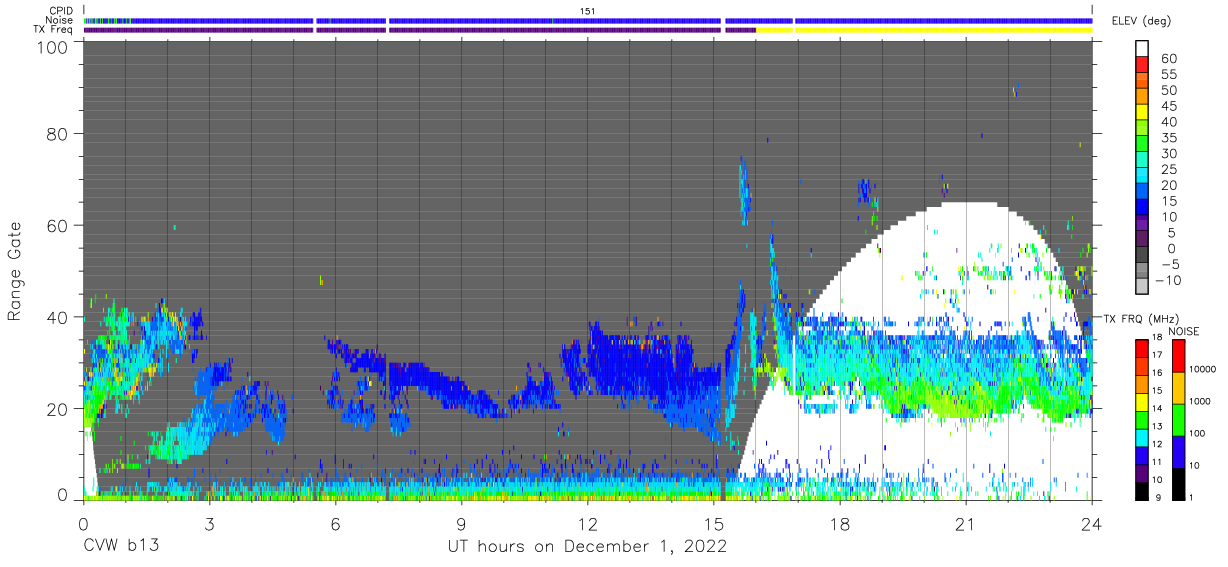
Task: Click the 12 hour tick label
Action: (588, 524)
